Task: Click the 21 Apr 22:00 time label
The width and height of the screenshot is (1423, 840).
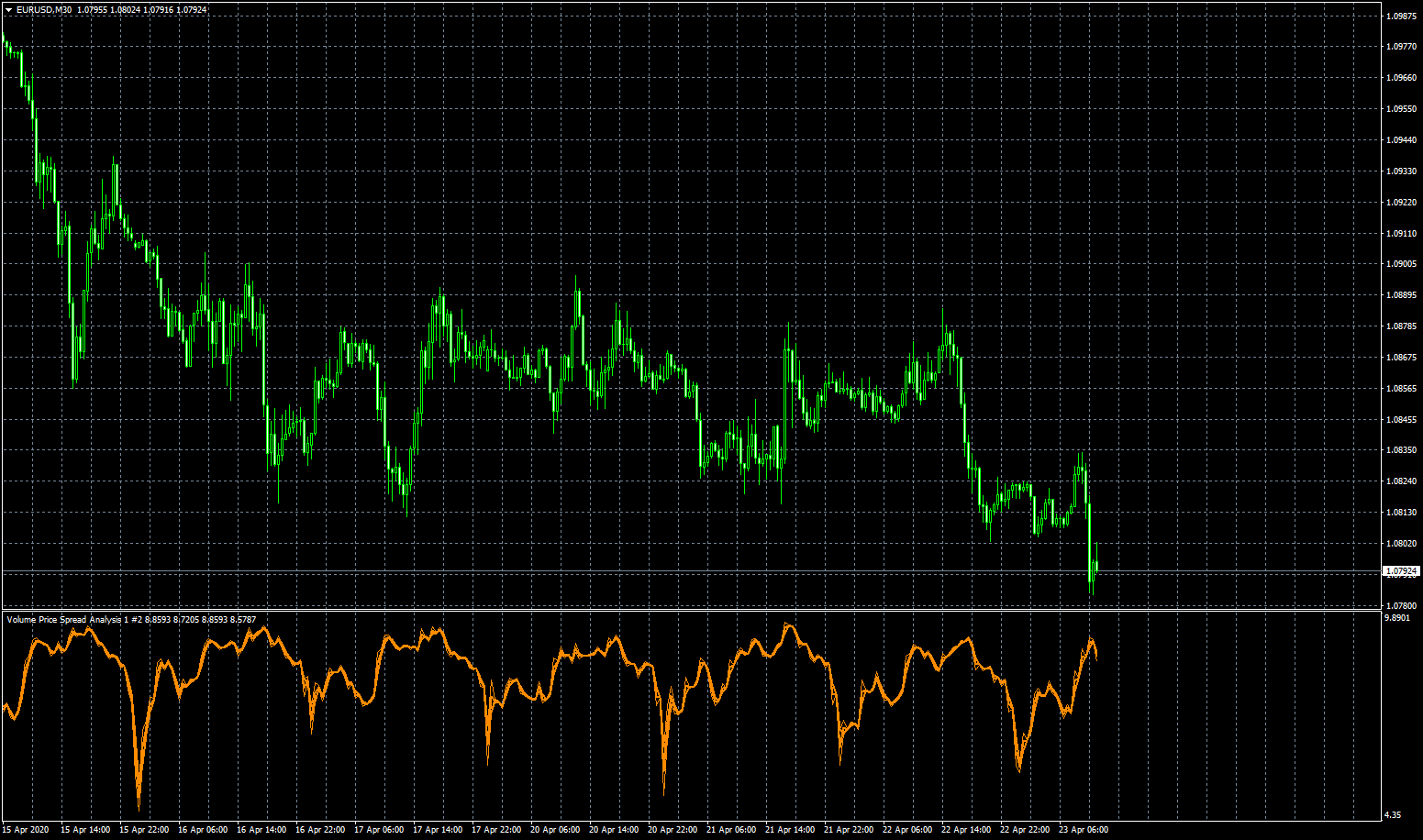Action: [x=849, y=830]
